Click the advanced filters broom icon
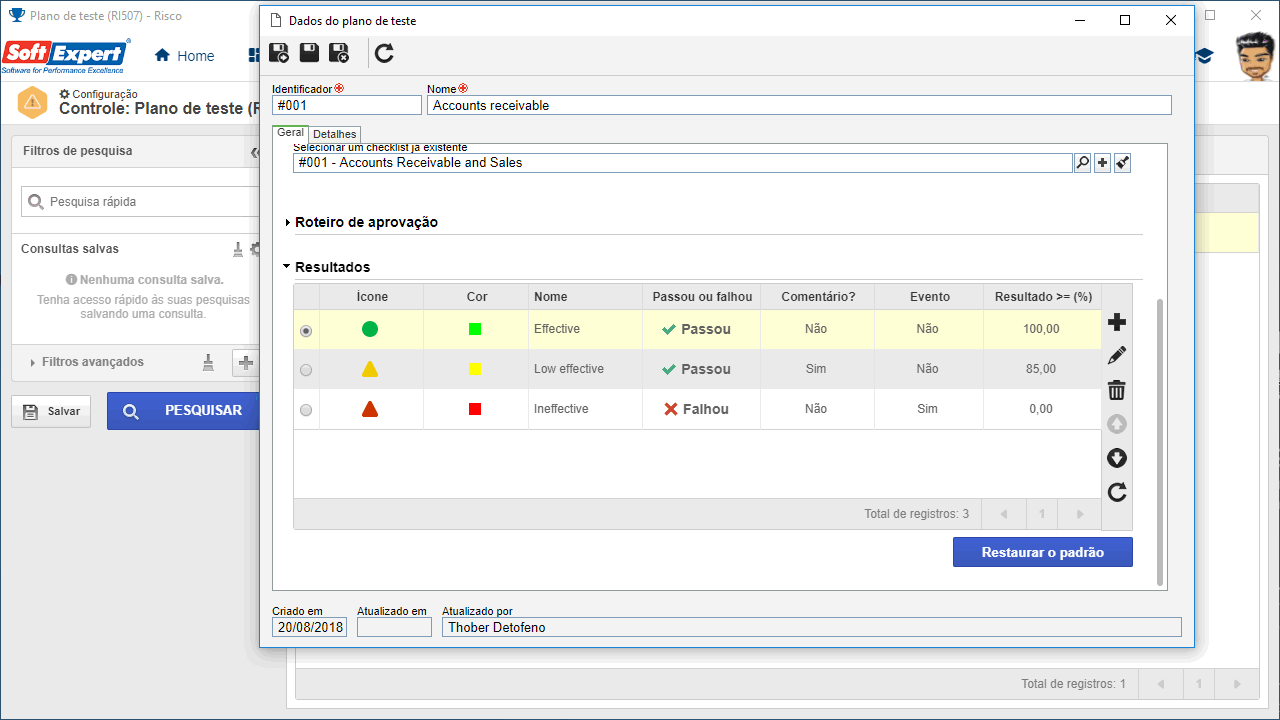 [x=208, y=362]
